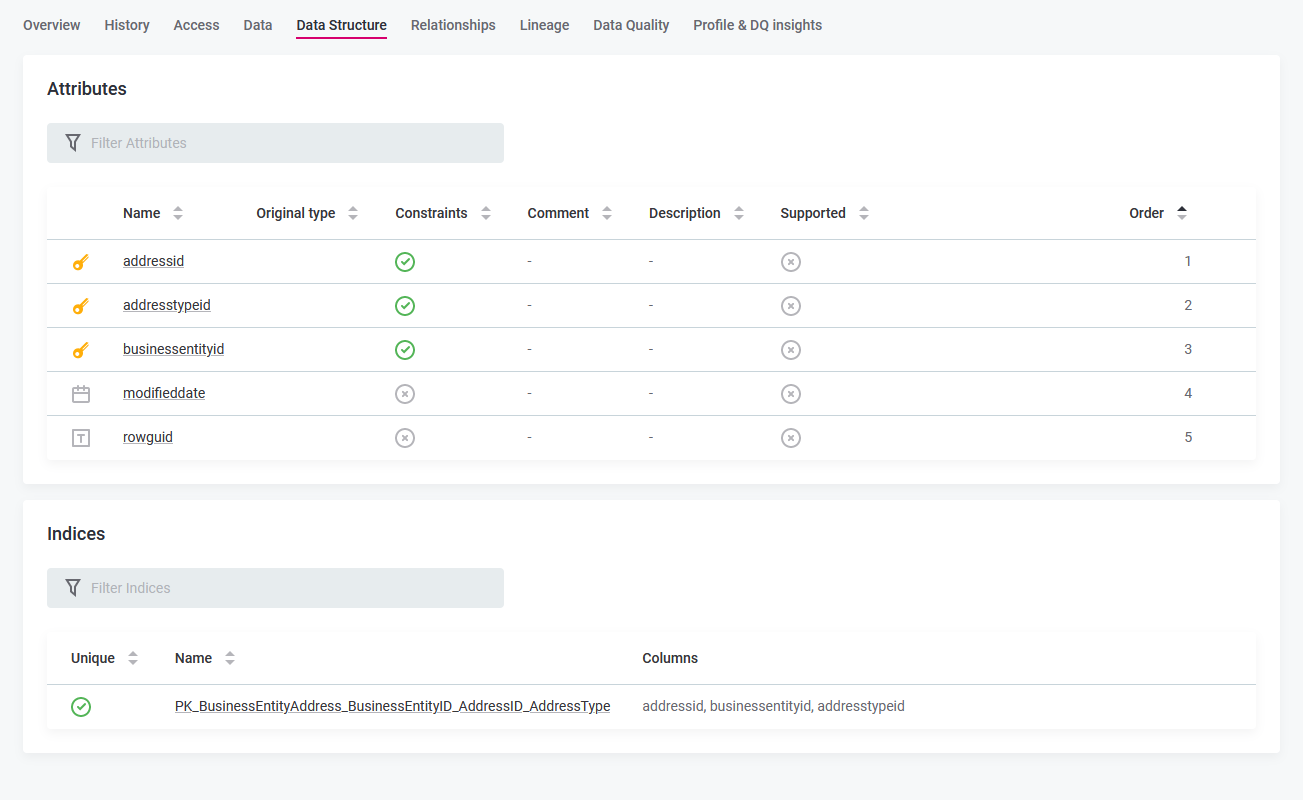Switch to the Lineage tab
The height and width of the screenshot is (800, 1303).
pos(544,24)
